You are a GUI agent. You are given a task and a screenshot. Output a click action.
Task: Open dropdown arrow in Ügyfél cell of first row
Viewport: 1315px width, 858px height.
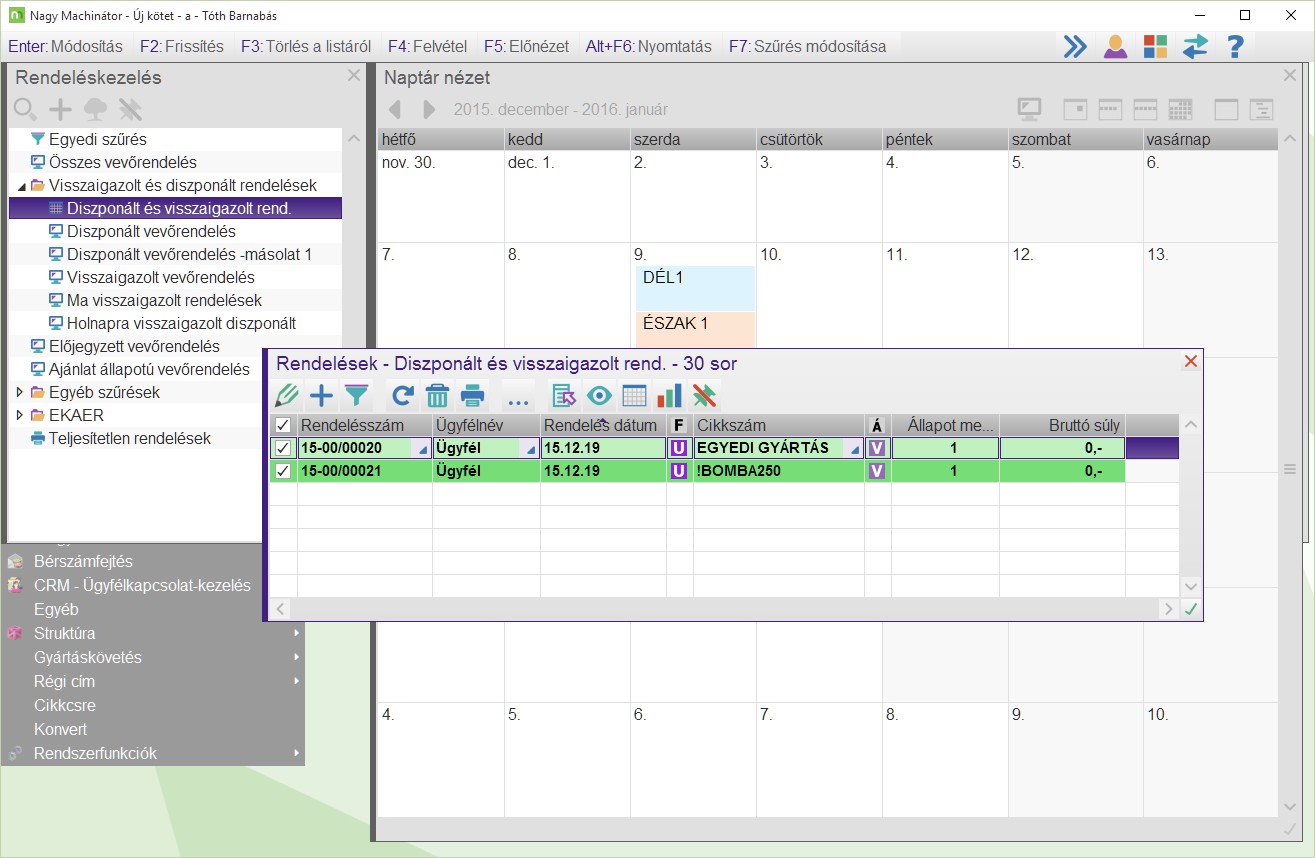(530, 451)
